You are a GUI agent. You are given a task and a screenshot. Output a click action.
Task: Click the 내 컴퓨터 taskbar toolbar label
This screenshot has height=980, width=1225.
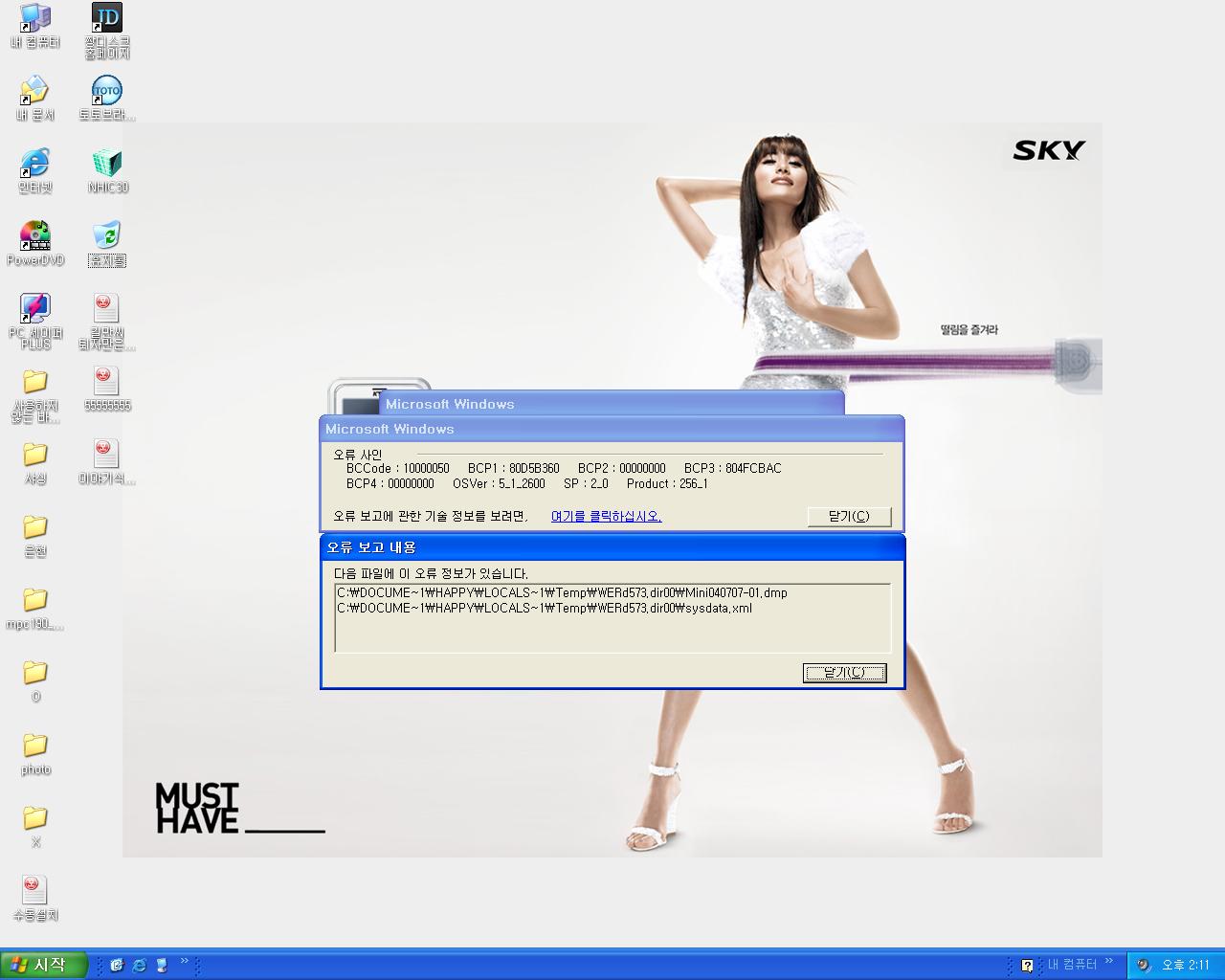point(1072,965)
